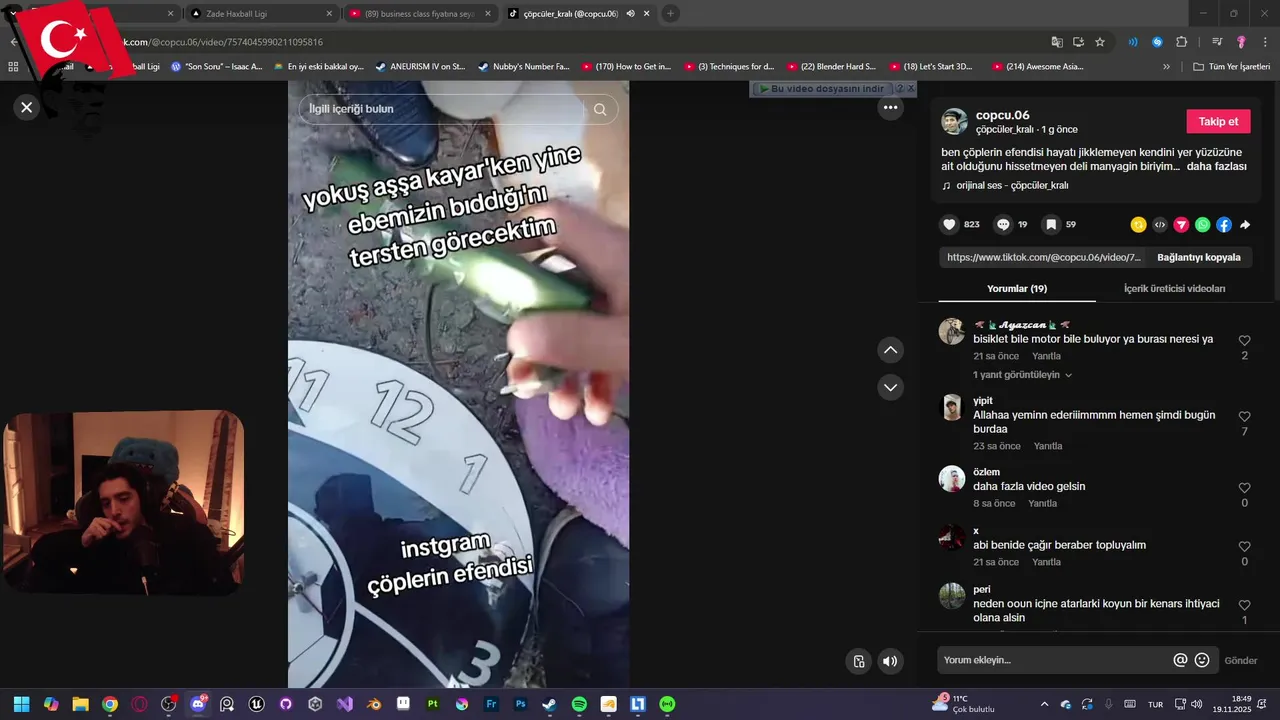Open Steam from the taskbar
Screen dimensions: 1280x720
pyautogui.click(x=550, y=704)
